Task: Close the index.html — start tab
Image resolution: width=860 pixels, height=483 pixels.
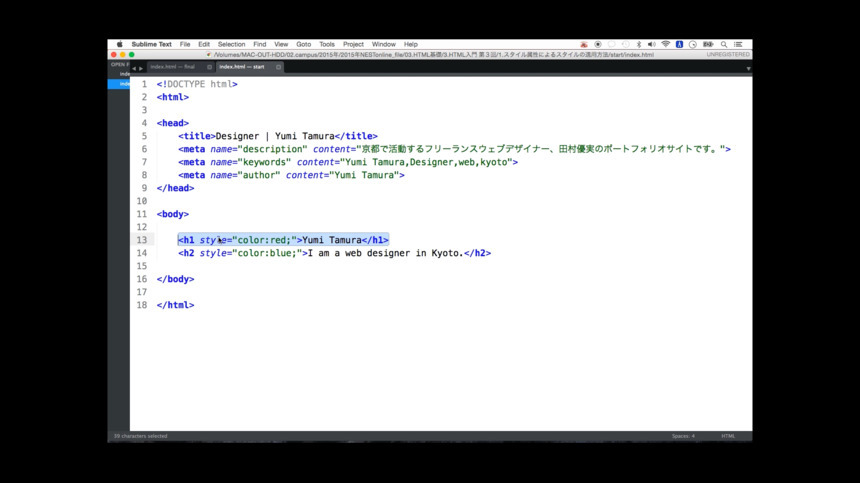Action: pos(279,67)
